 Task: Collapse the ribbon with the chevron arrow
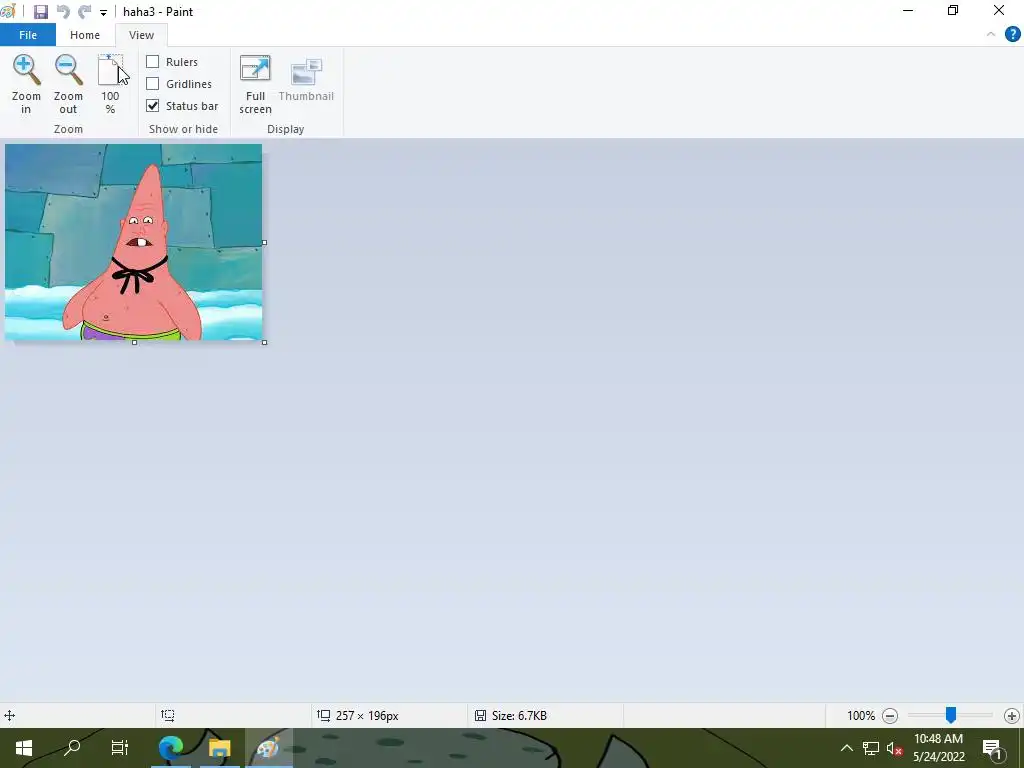pos(991,35)
